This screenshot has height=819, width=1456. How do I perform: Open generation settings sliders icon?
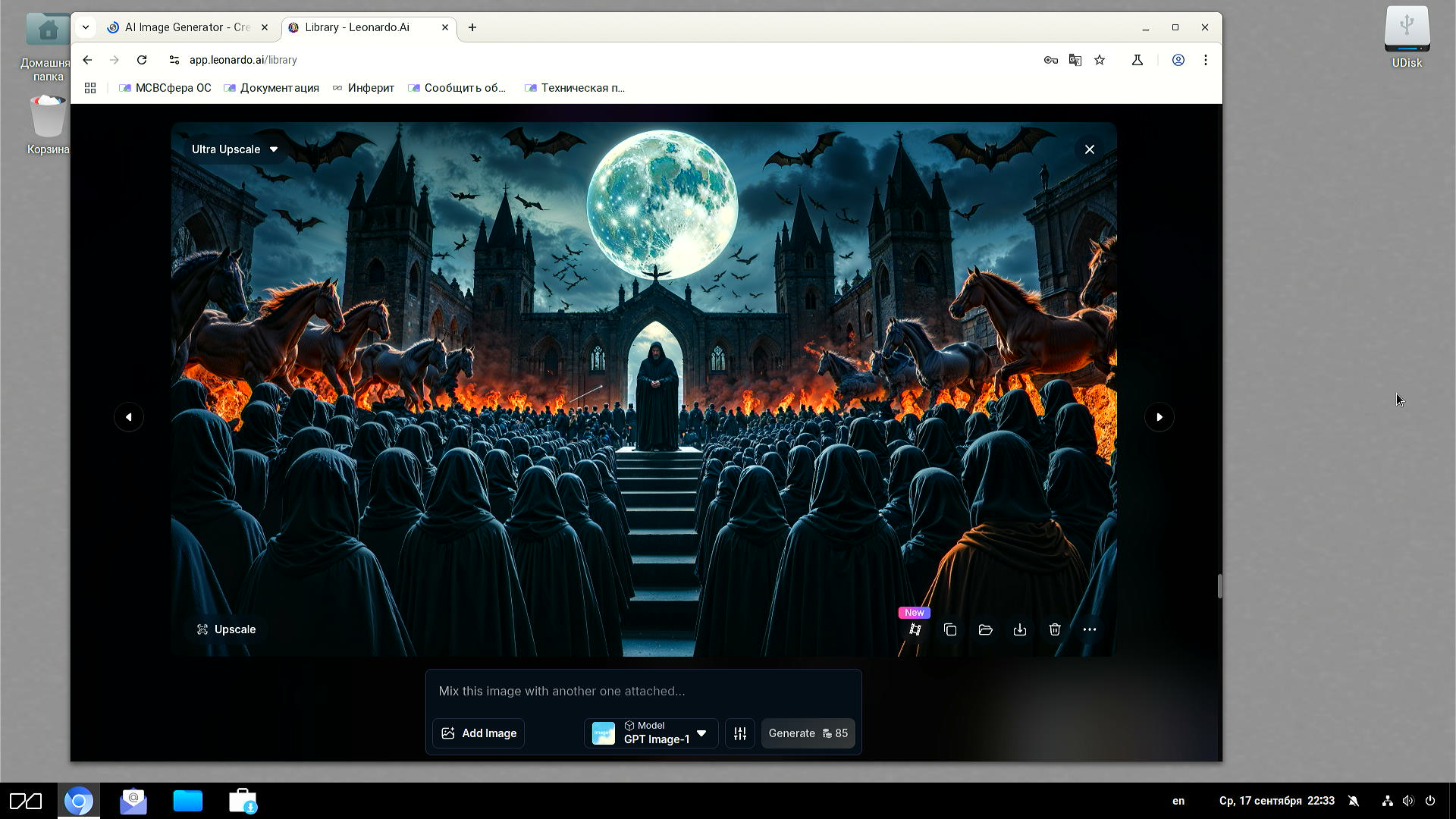pos(740,733)
